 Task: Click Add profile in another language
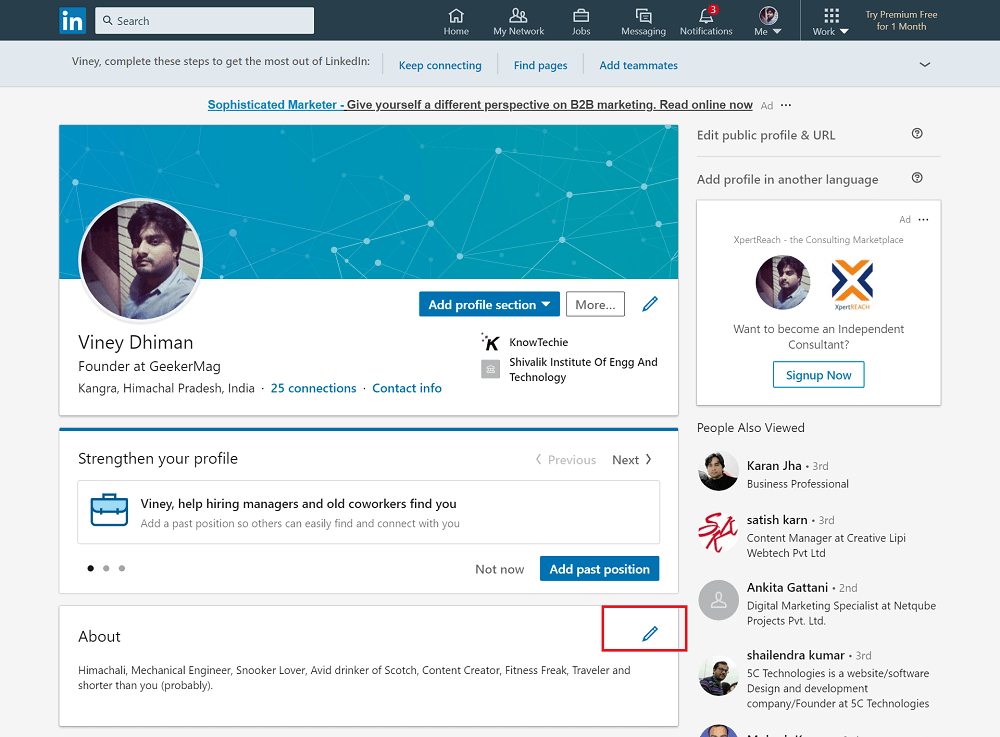tap(787, 179)
